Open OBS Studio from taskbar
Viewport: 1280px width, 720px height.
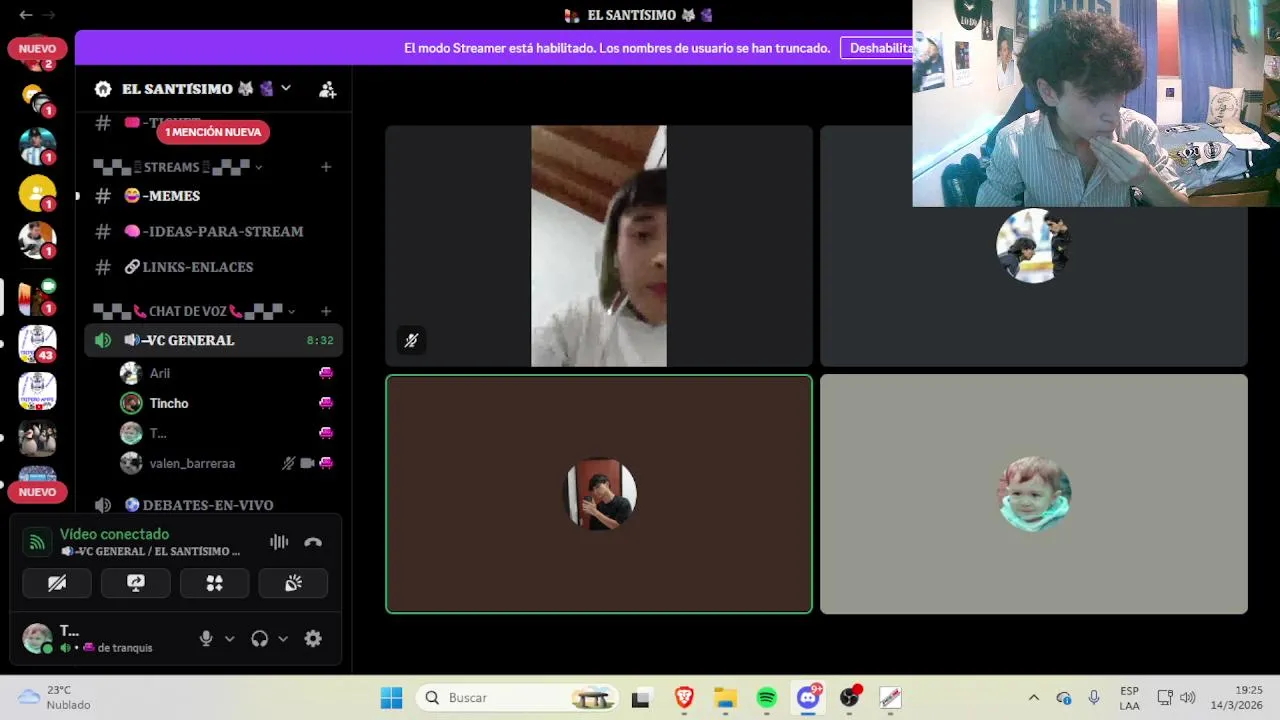pyautogui.click(x=849, y=698)
